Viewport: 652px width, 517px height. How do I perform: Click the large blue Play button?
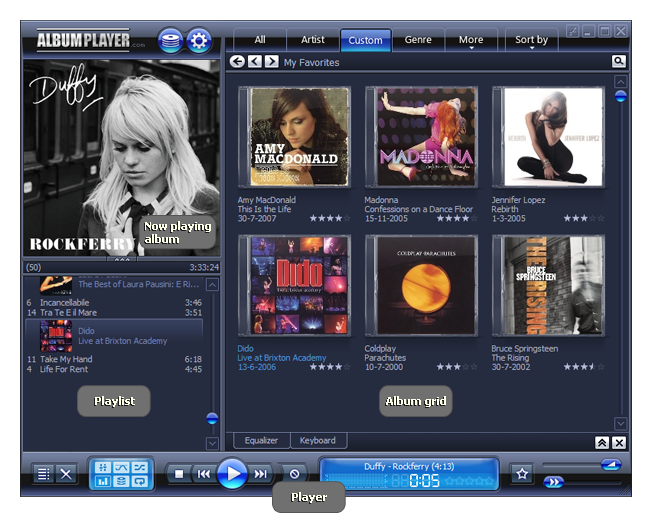[x=232, y=473]
